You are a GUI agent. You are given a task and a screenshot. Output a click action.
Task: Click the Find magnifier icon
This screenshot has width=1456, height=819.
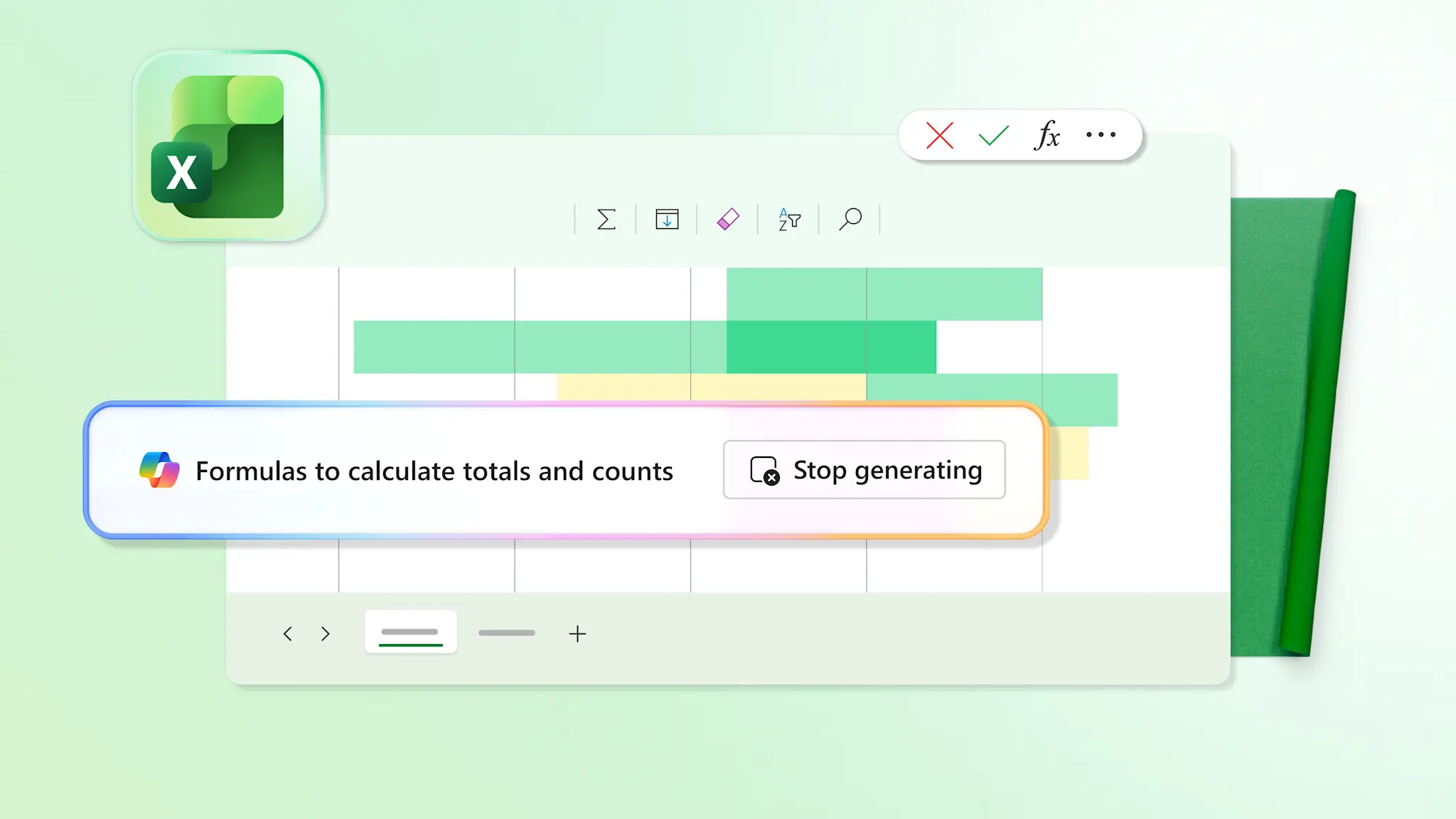point(850,219)
